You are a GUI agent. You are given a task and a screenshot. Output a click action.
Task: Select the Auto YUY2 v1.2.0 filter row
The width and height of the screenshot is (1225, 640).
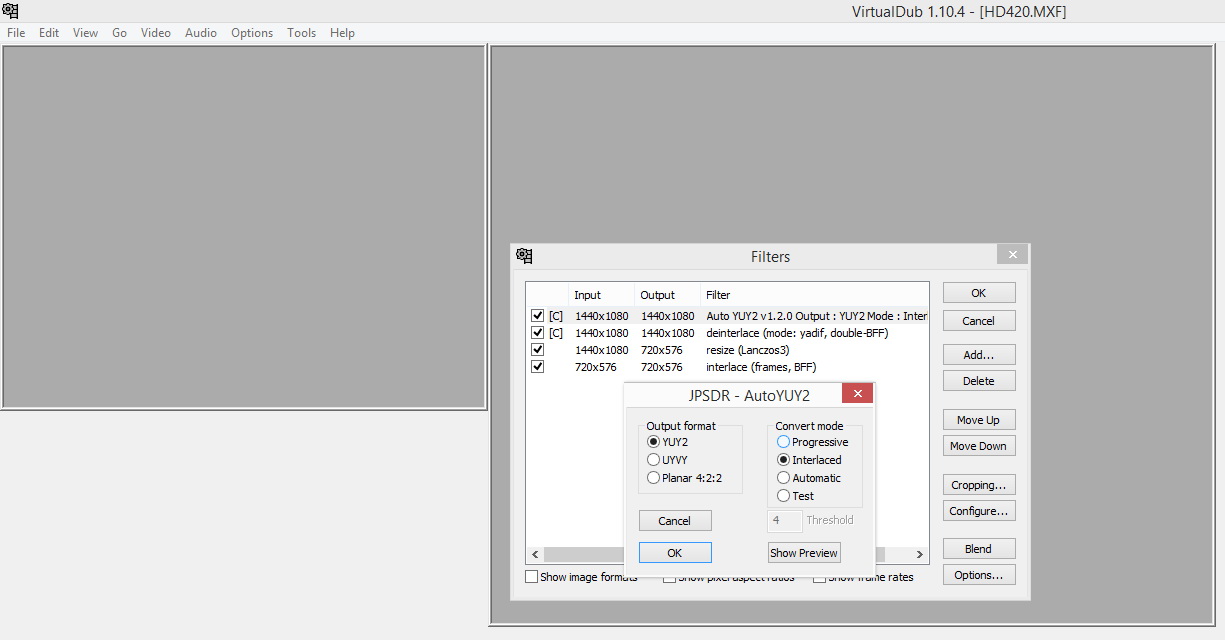click(728, 316)
